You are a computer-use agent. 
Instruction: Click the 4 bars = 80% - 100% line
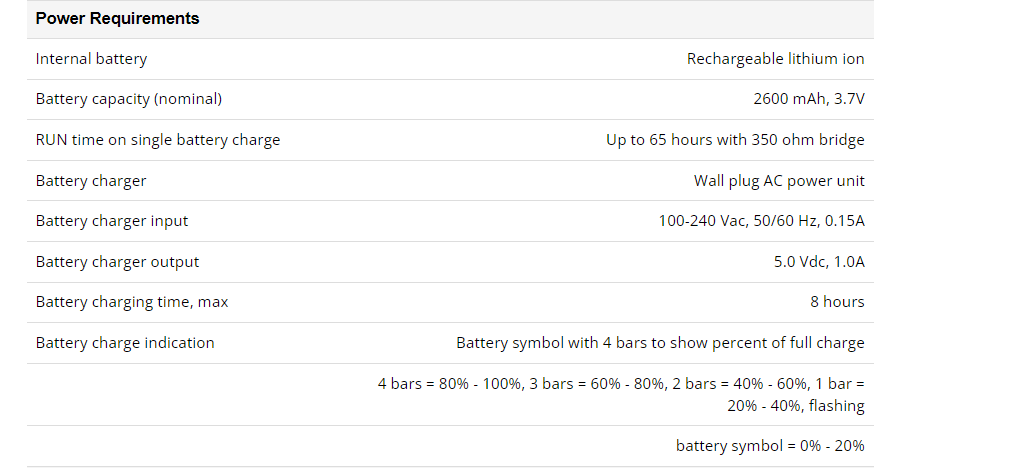point(621,384)
